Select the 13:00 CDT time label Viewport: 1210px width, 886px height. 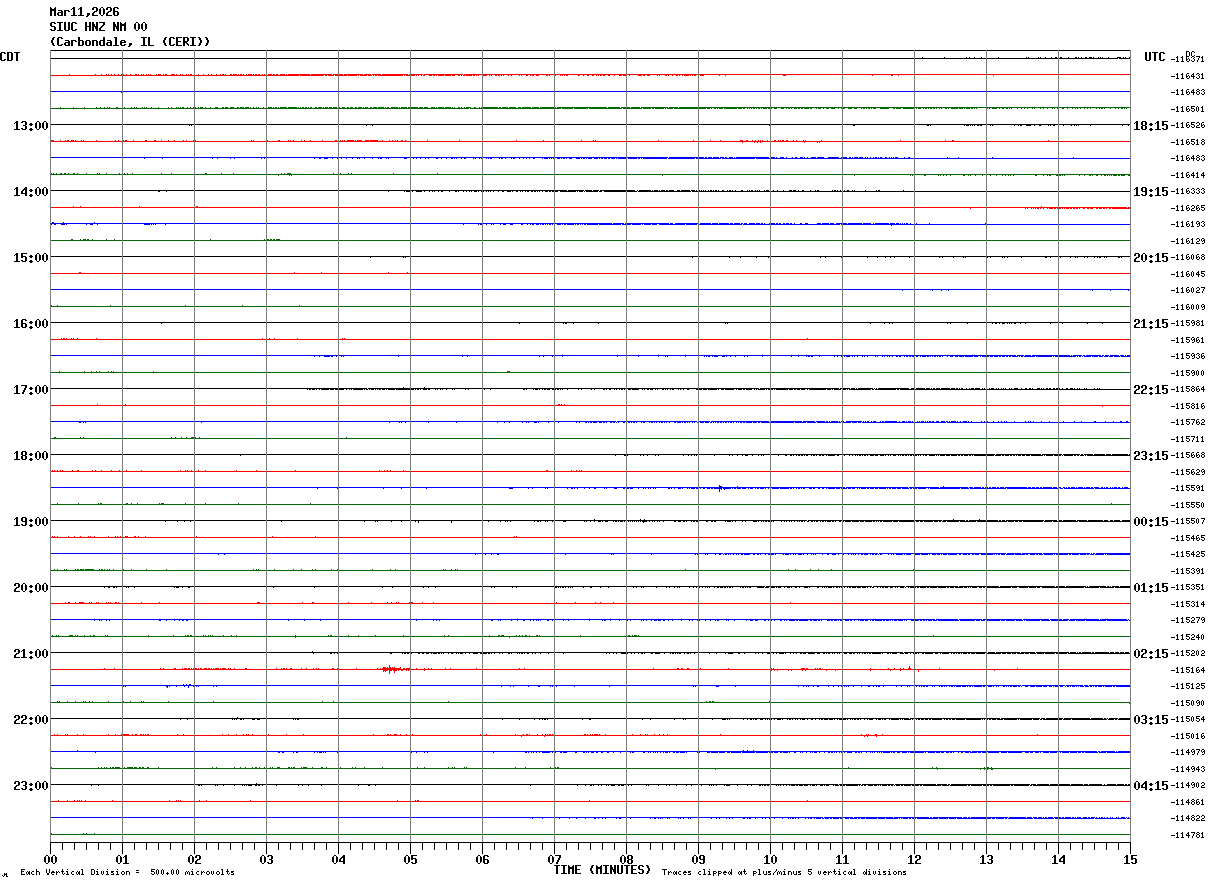(x=30, y=125)
